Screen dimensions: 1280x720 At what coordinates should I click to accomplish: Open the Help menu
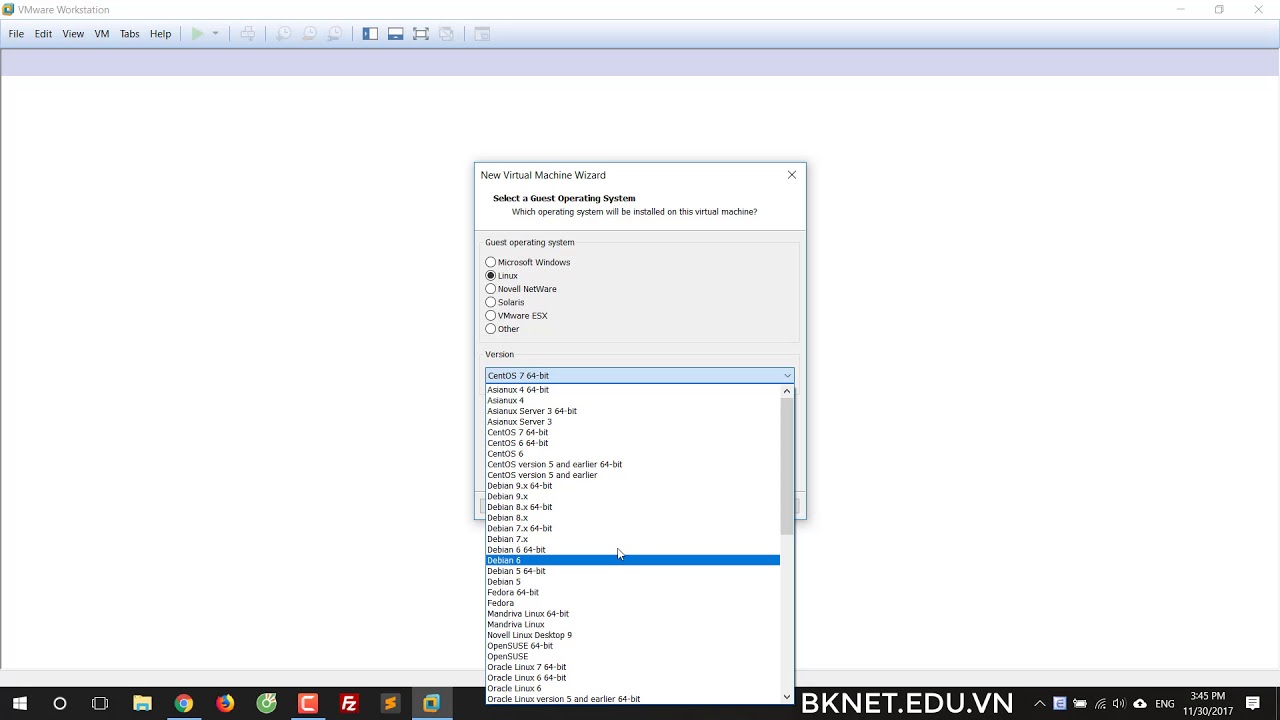[160, 34]
